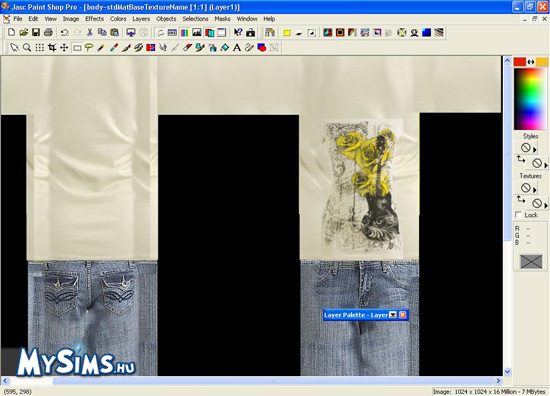
Task: Open the Effects menu
Action: 94,19
